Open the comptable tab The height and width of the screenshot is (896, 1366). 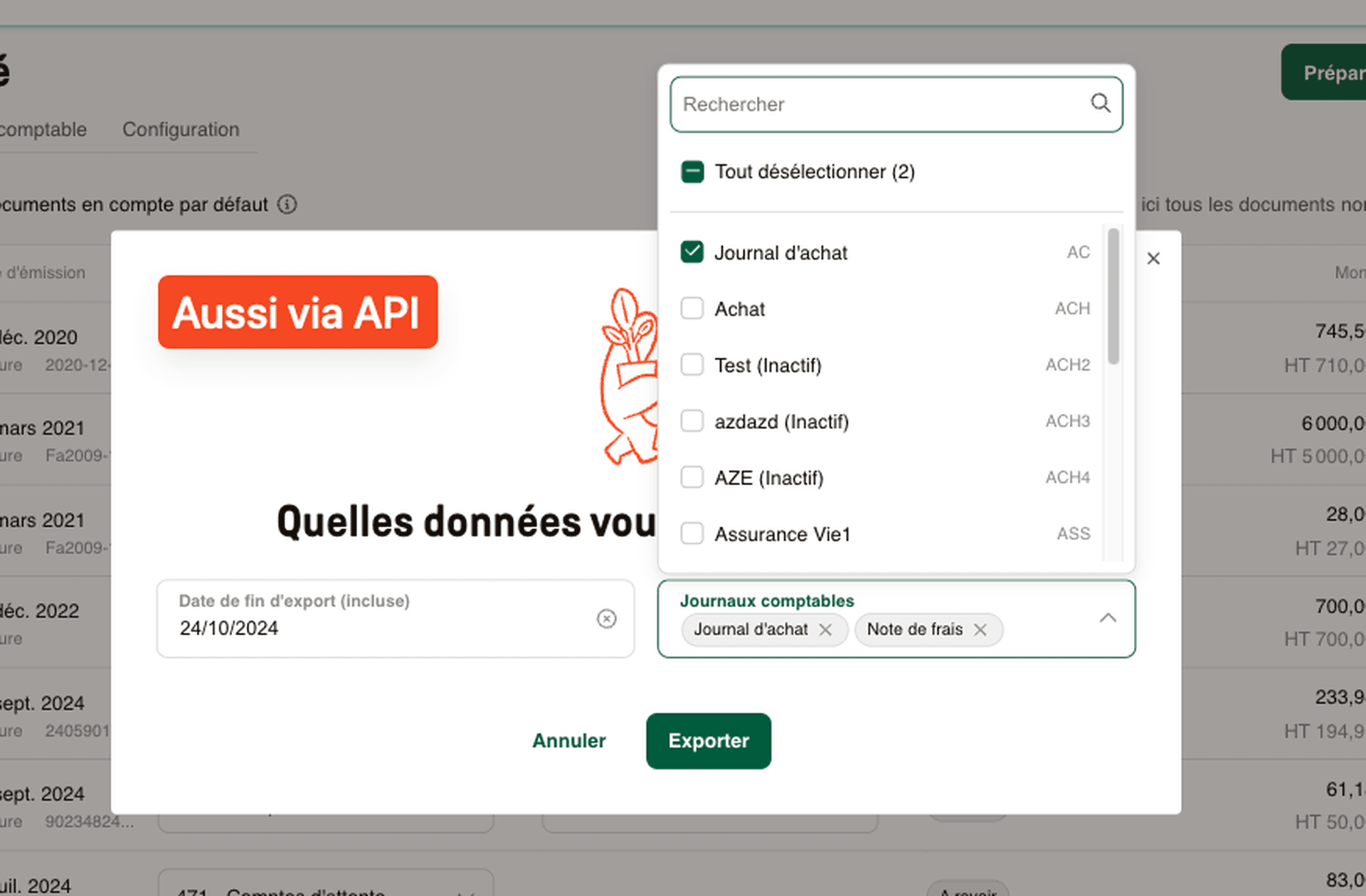(43, 129)
